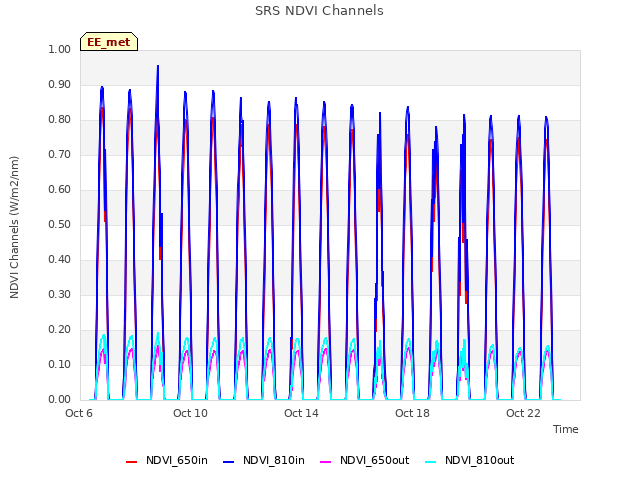The width and height of the screenshot is (640, 480).
Task: Click the 0.30 y-axis tick label
Action: click(x=60, y=295)
